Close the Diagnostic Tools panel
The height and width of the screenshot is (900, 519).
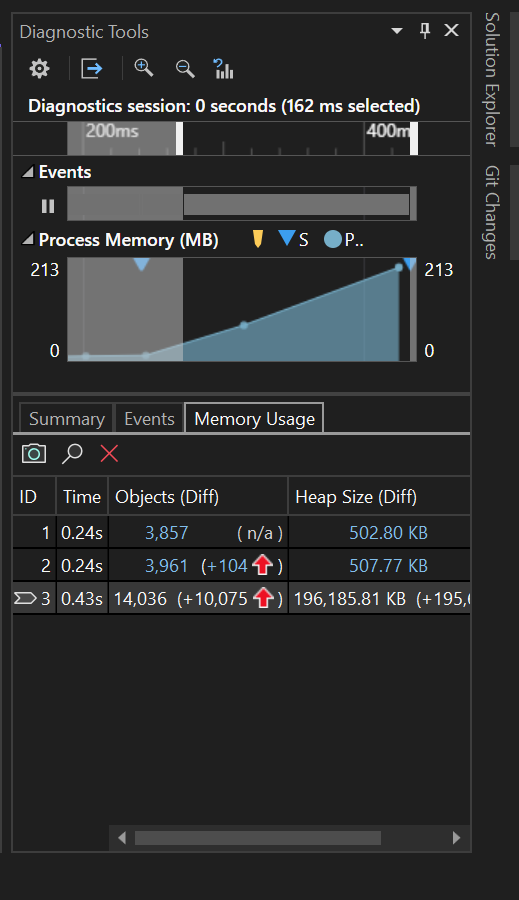pos(452,30)
